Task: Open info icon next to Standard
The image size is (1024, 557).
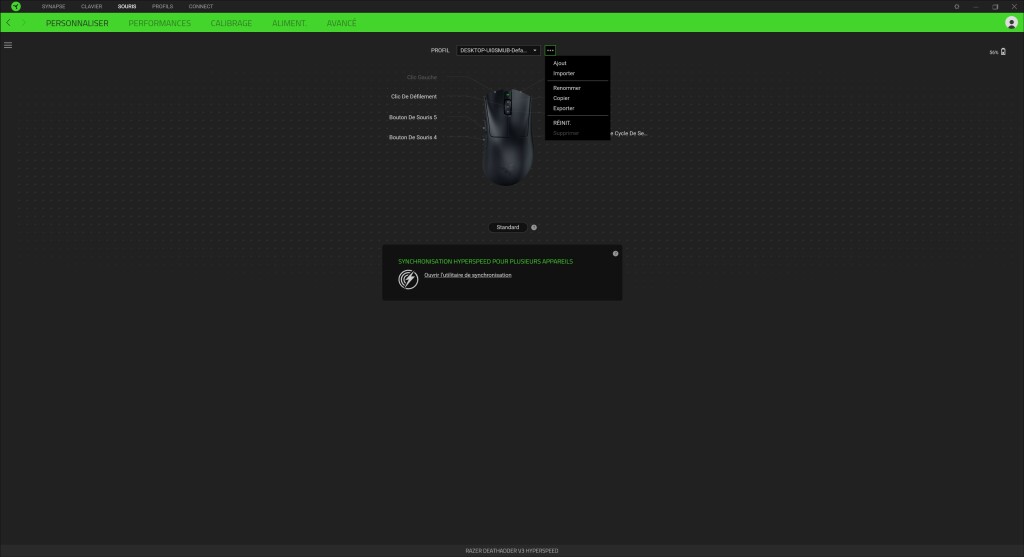Action: 534,227
